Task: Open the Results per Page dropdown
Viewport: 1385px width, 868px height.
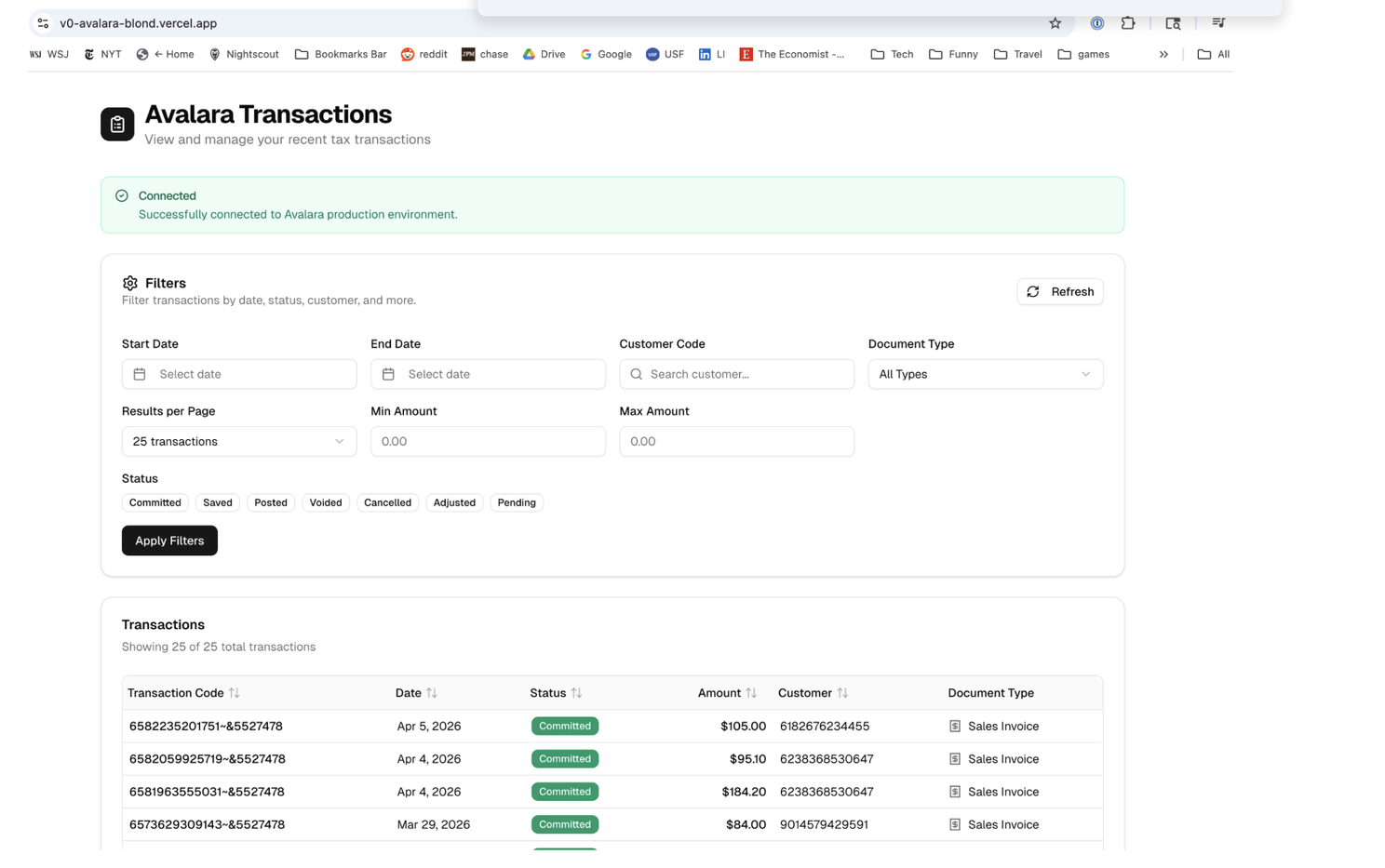Action: coord(239,441)
